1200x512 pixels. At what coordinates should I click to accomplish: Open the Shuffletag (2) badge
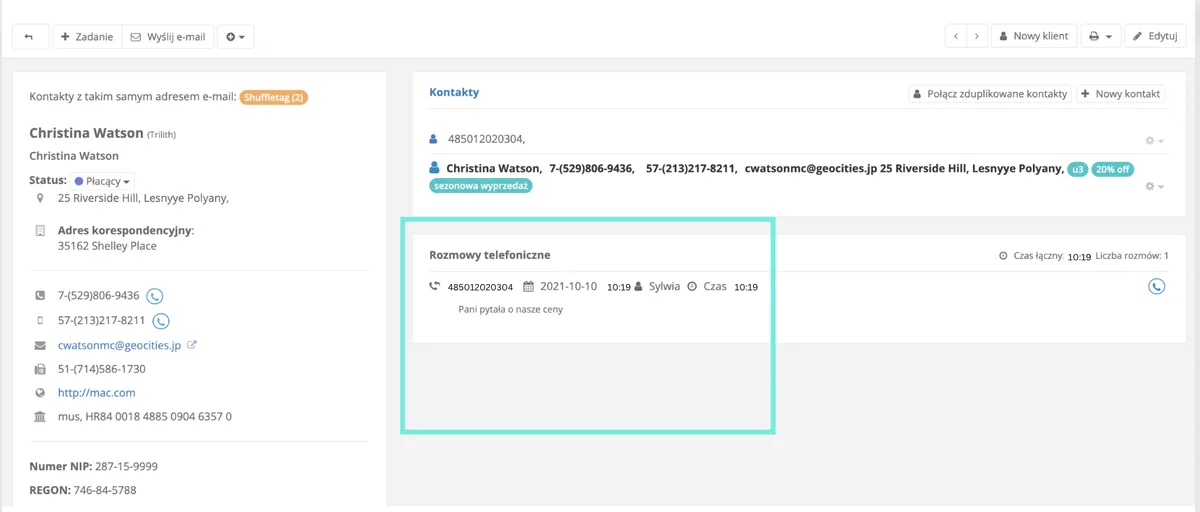[x=274, y=97]
